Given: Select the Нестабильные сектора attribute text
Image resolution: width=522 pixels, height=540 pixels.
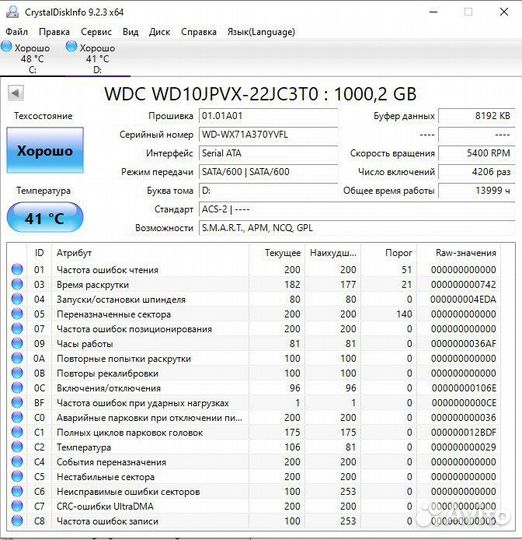Looking at the screenshot, I should point(105,477).
